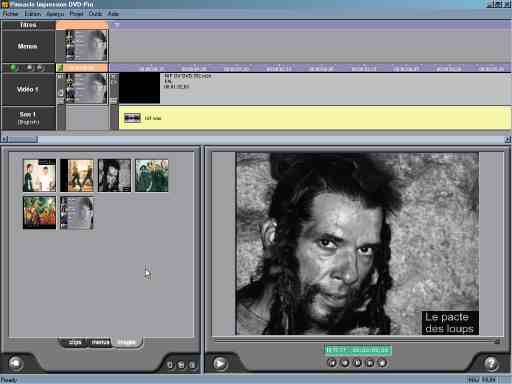This screenshot has width=512, height=384.
Task: Select the Titres track header
Action: [x=28, y=25]
